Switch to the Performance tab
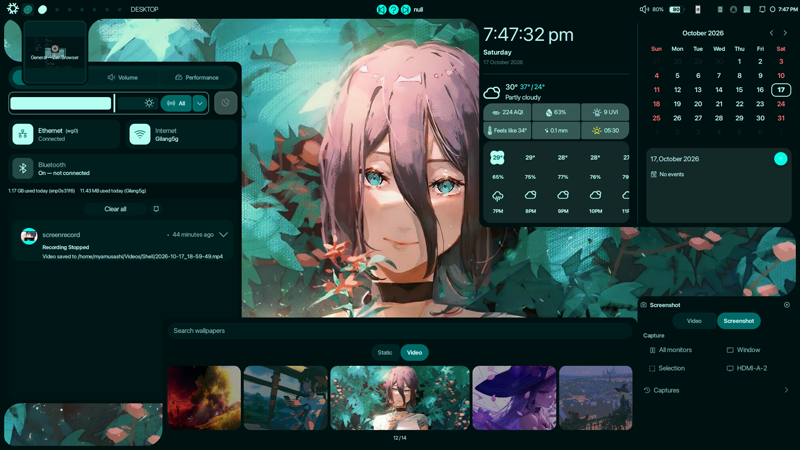Image resolution: width=800 pixels, height=450 pixels. click(197, 78)
